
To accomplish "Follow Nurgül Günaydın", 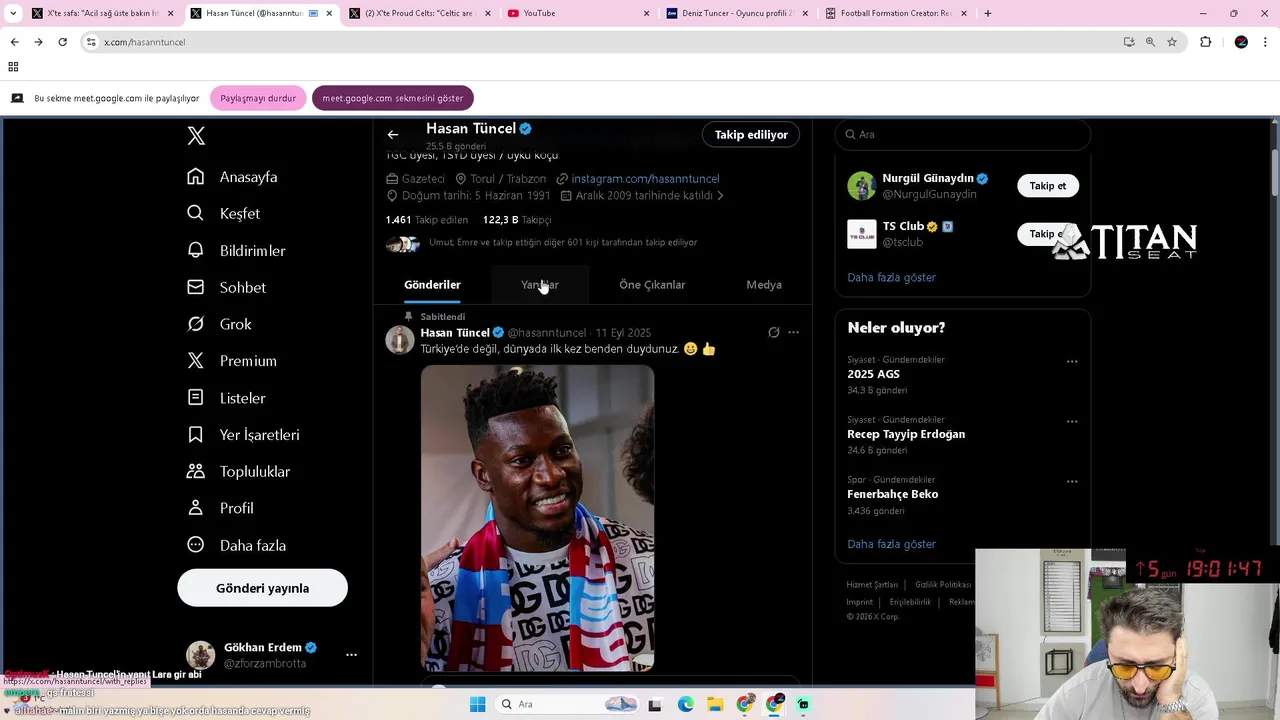I will tap(1047, 186).
